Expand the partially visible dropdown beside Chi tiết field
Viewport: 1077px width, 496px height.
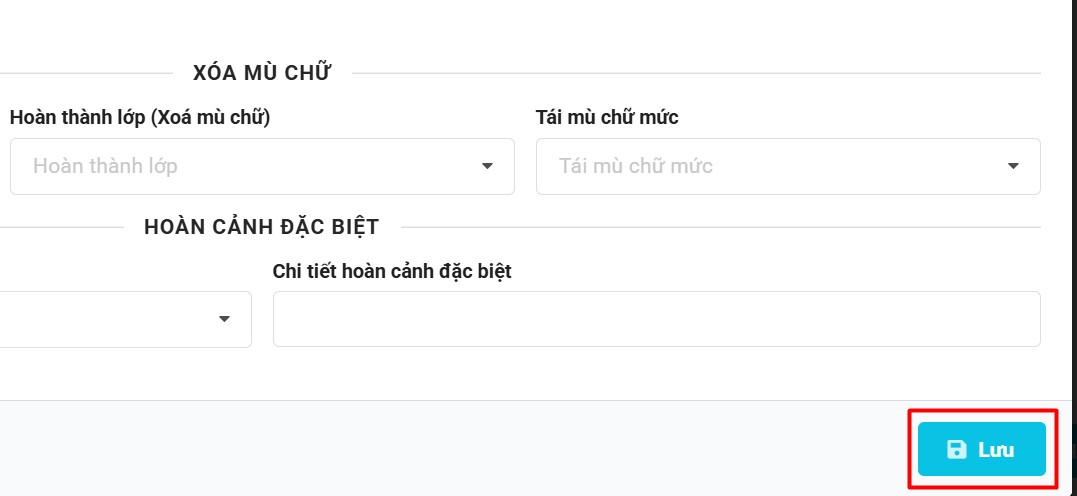point(224,319)
